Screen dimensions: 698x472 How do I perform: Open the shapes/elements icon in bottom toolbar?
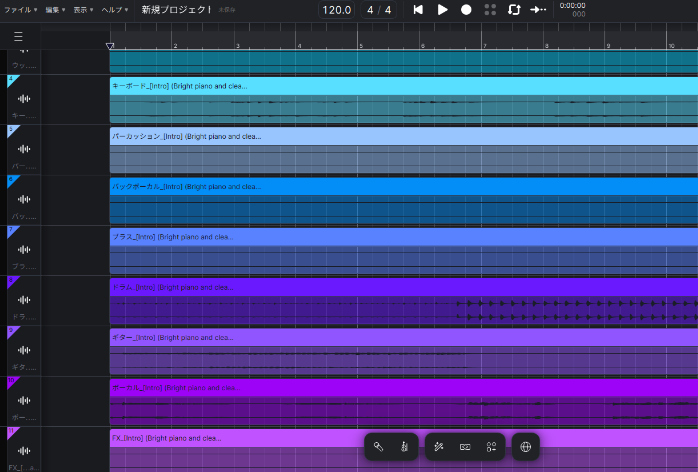tap(491, 446)
